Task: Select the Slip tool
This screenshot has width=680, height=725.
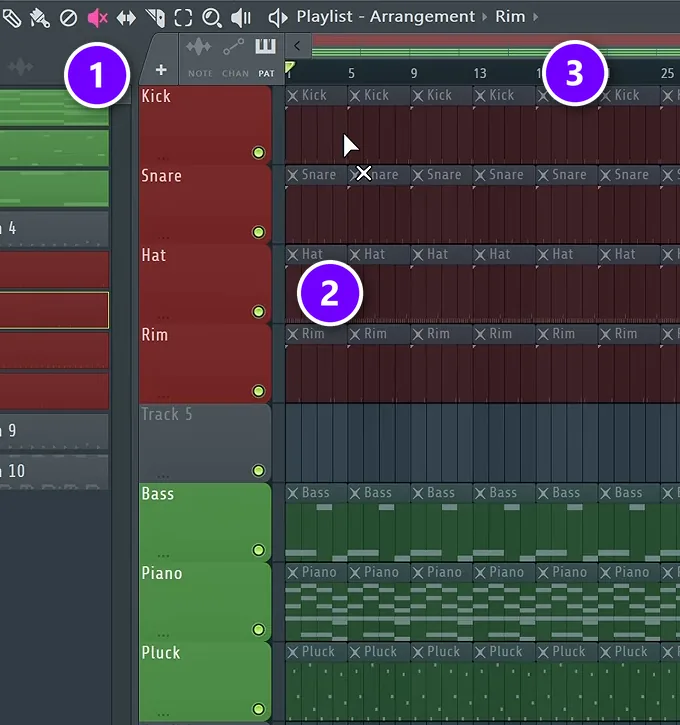Action: coord(126,18)
